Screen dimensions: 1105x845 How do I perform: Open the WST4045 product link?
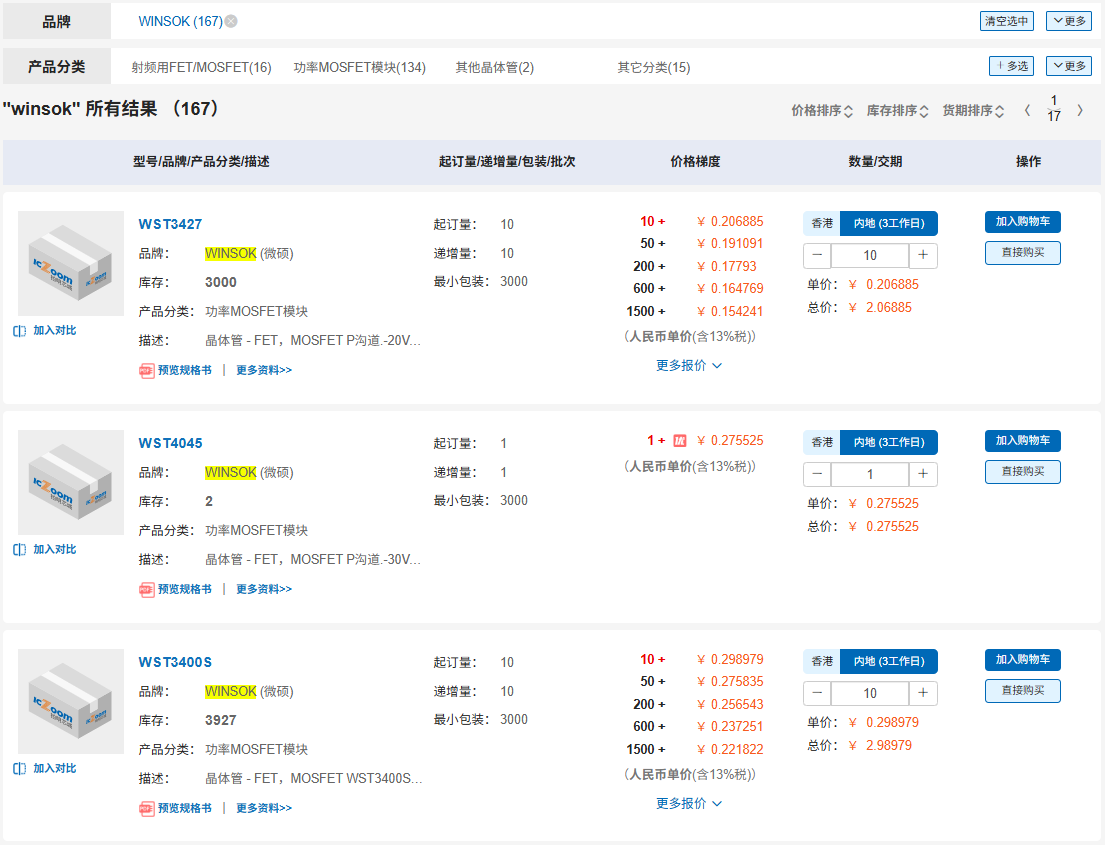tap(170, 443)
